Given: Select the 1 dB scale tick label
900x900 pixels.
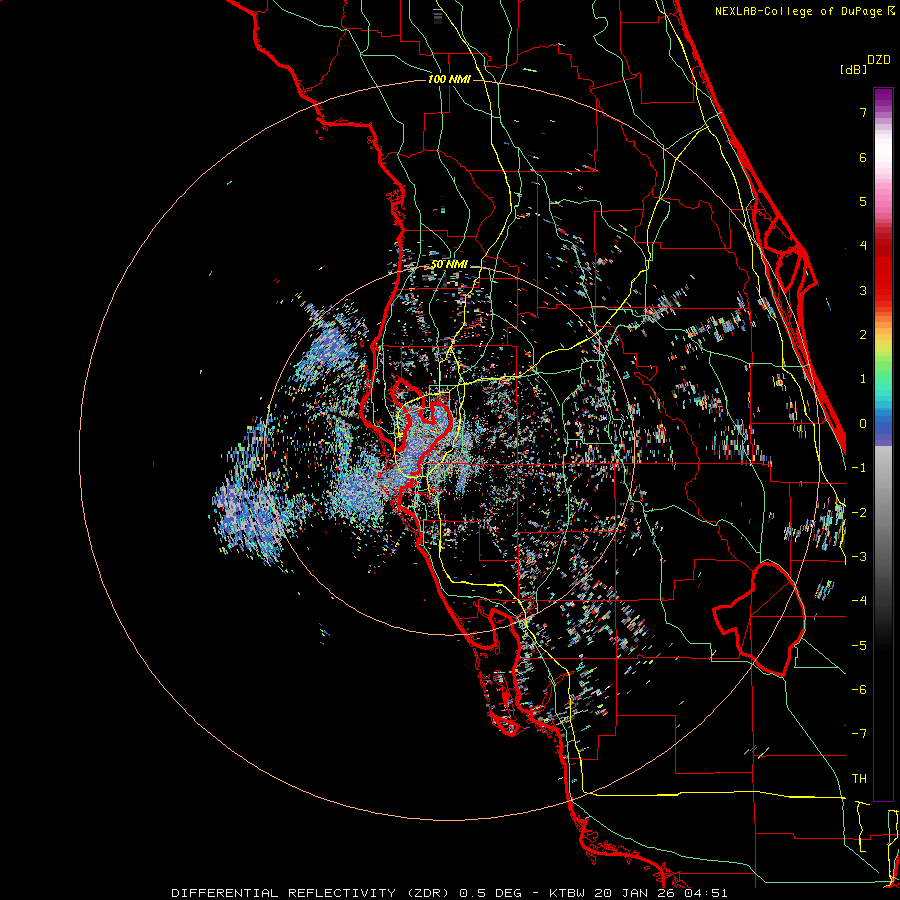Looking at the screenshot, I should pos(863,379).
